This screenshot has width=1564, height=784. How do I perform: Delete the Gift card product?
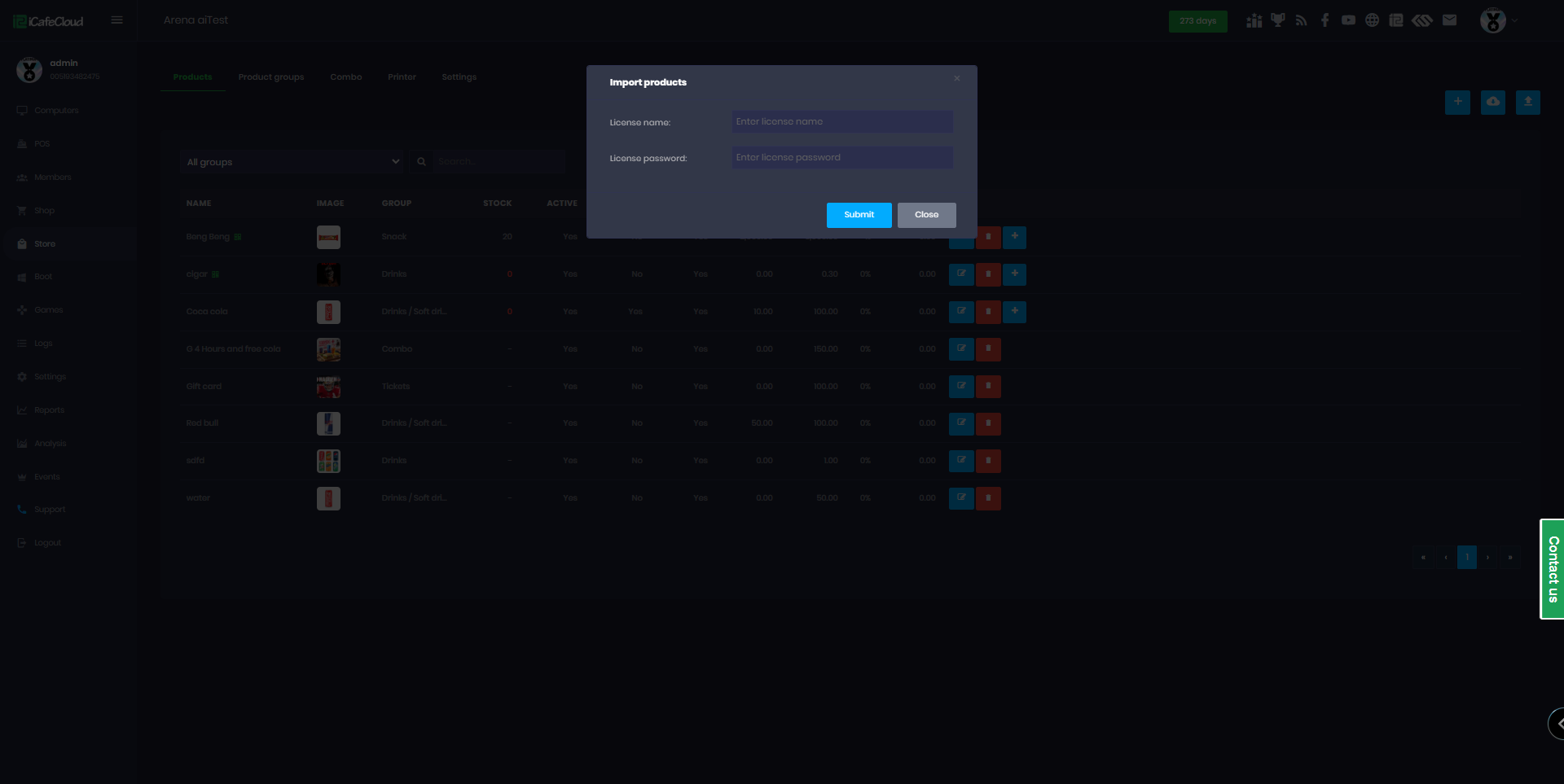coord(988,387)
